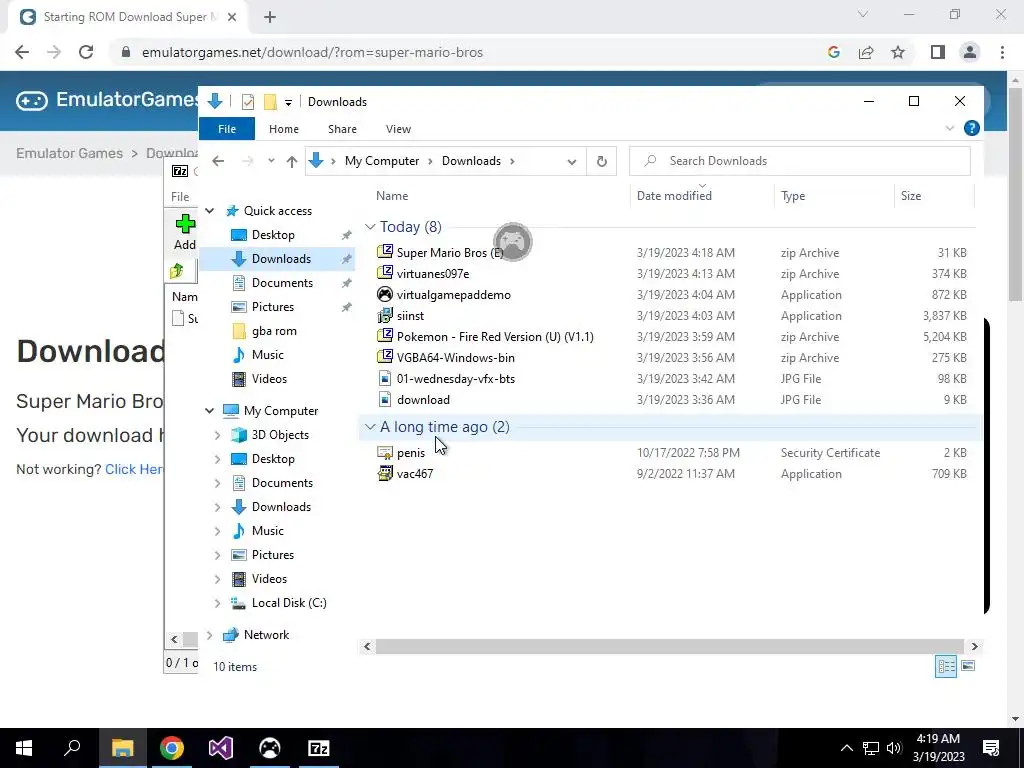
Task: Click the Search Downloads field
Action: coord(799,161)
